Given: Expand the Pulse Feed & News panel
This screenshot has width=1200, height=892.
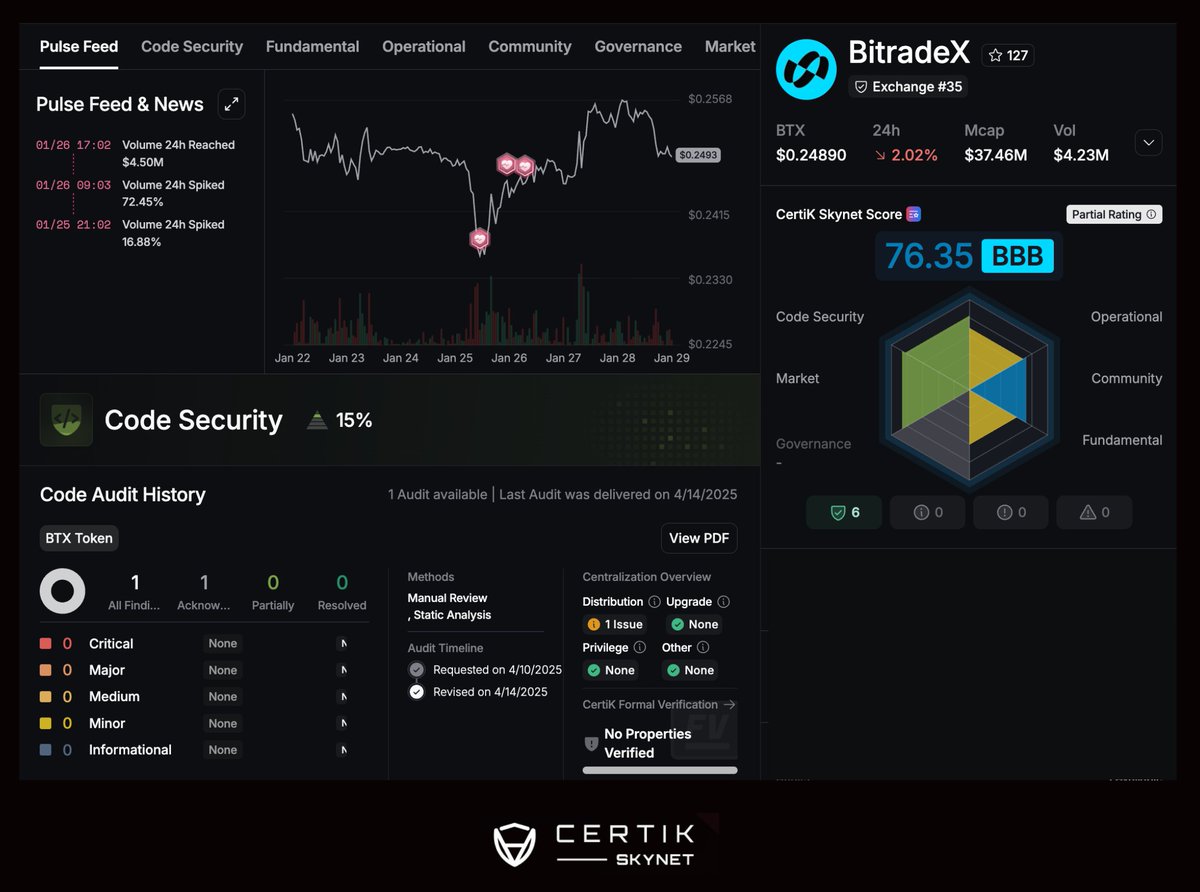Looking at the screenshot, I should [231, 104].
